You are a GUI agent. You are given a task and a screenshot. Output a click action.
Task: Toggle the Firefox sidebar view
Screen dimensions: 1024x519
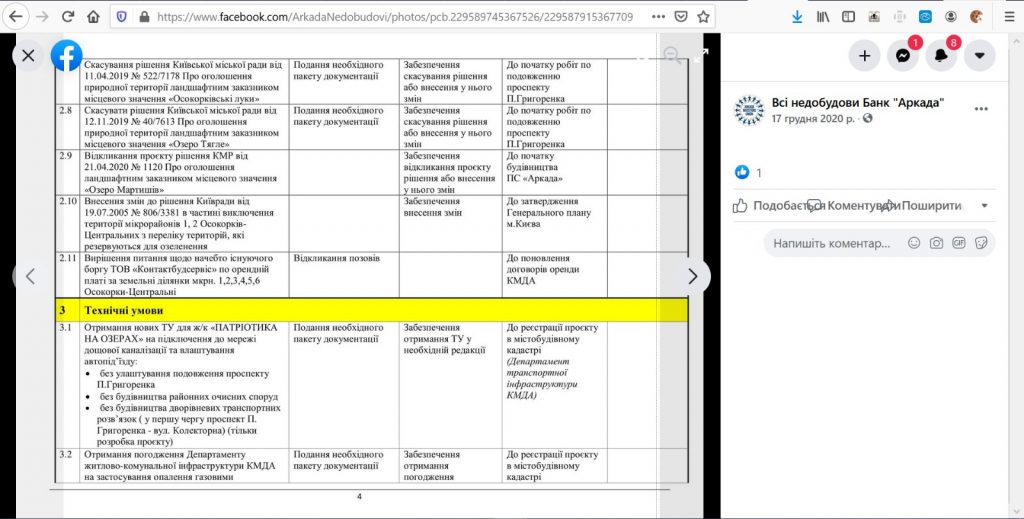click(848, 17)
